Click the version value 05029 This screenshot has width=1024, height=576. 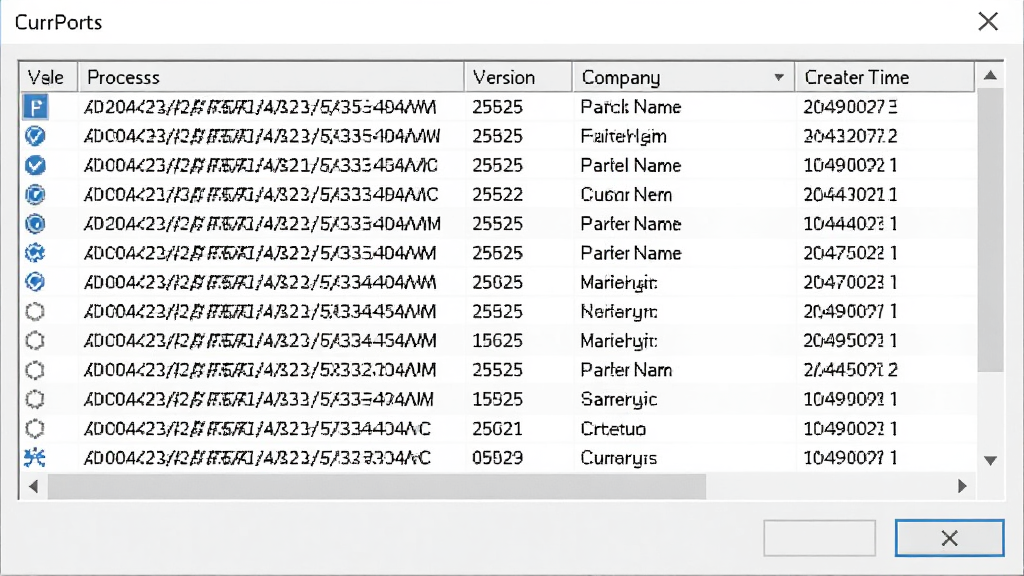click(x=498, y=458)
